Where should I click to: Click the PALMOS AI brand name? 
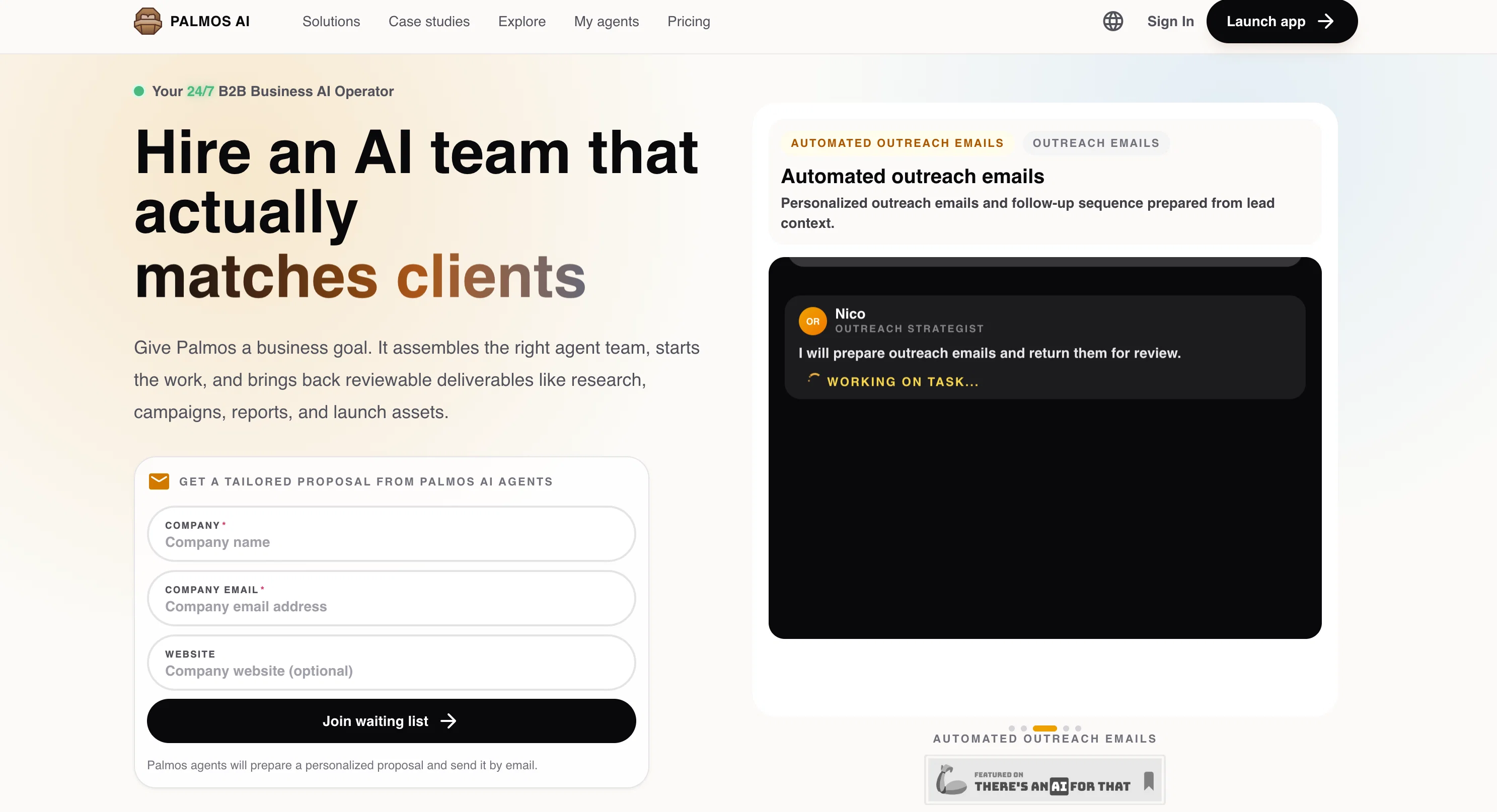(x=210, y=22)
